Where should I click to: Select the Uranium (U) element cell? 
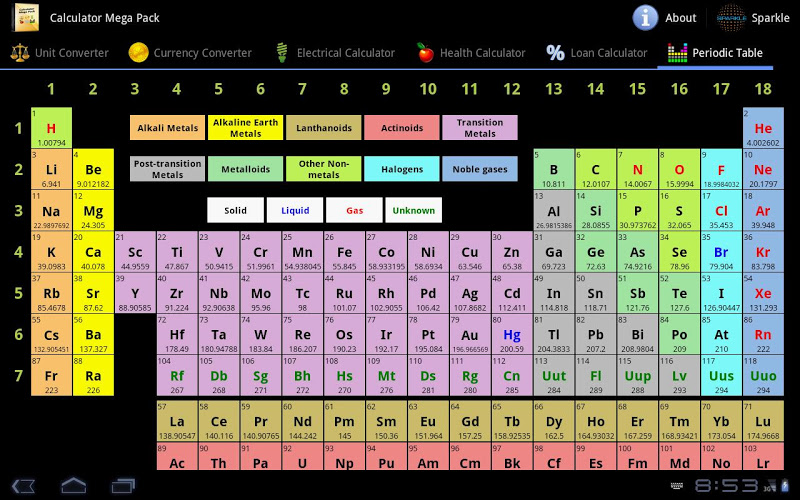303,456
